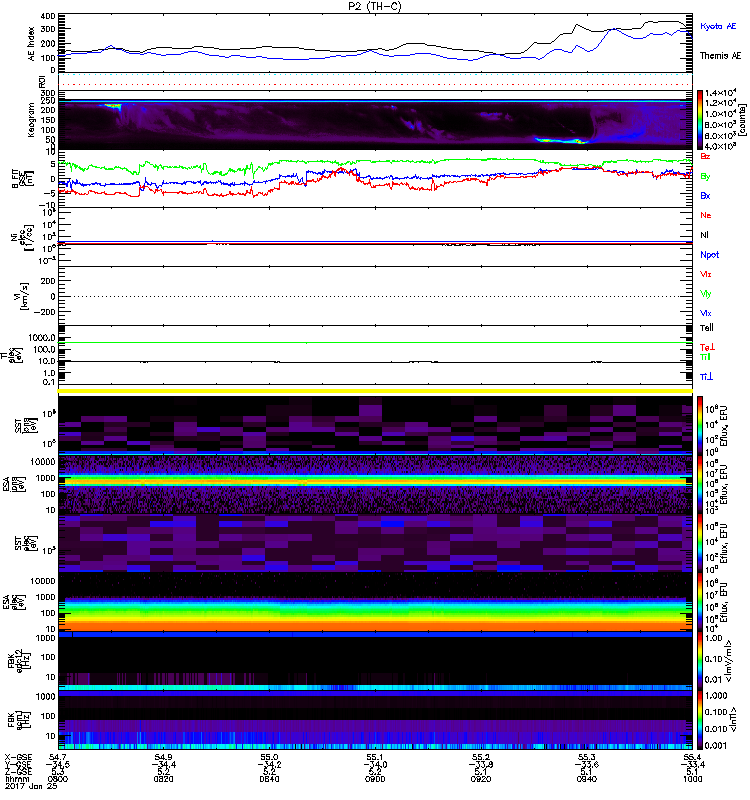Viewport: 750px width, 800px height.
Task: Click the plot title "P2 (TH-C)"
Action: [x=375, y=6]
